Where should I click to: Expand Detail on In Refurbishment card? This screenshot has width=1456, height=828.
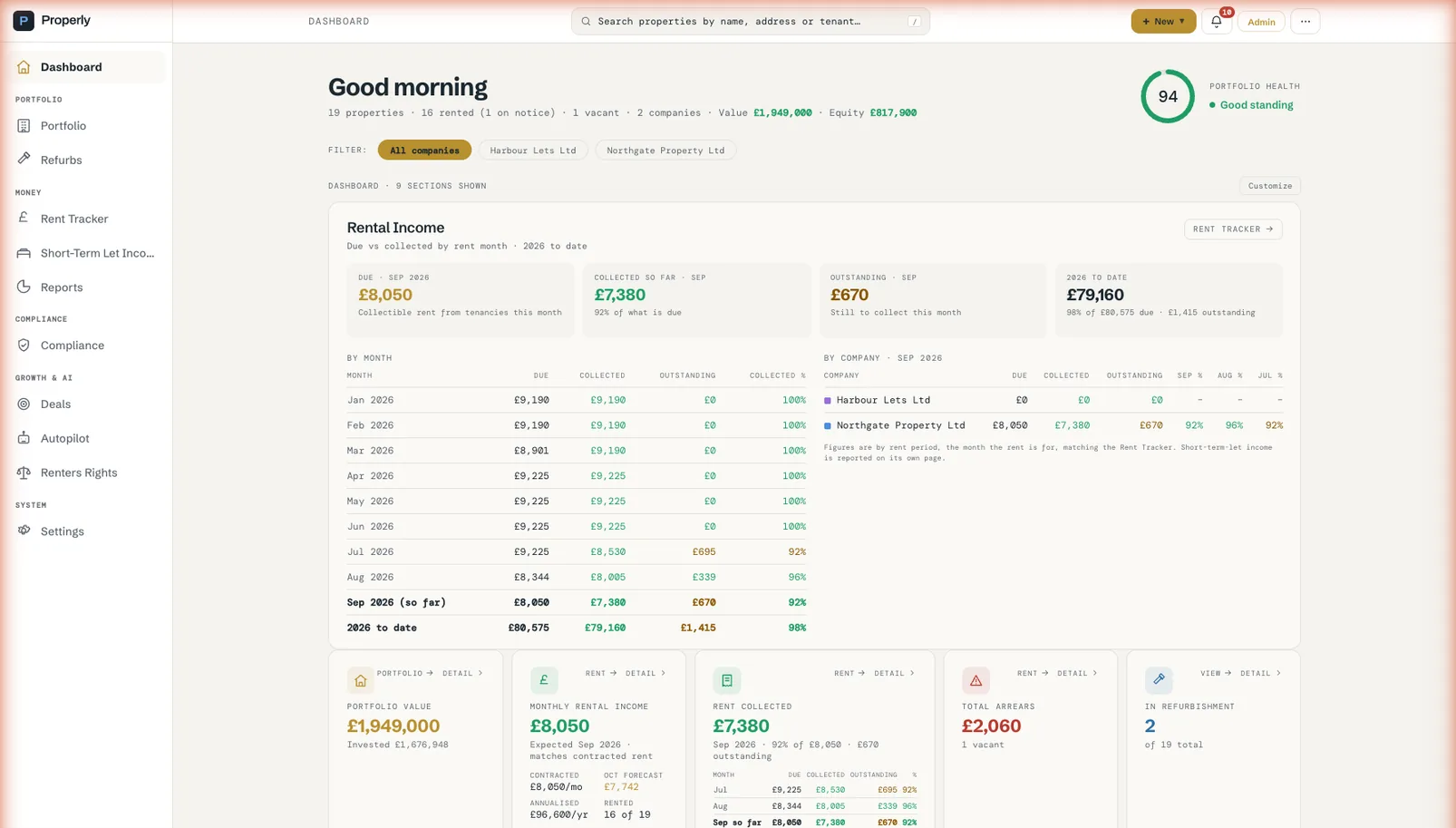1260,674
